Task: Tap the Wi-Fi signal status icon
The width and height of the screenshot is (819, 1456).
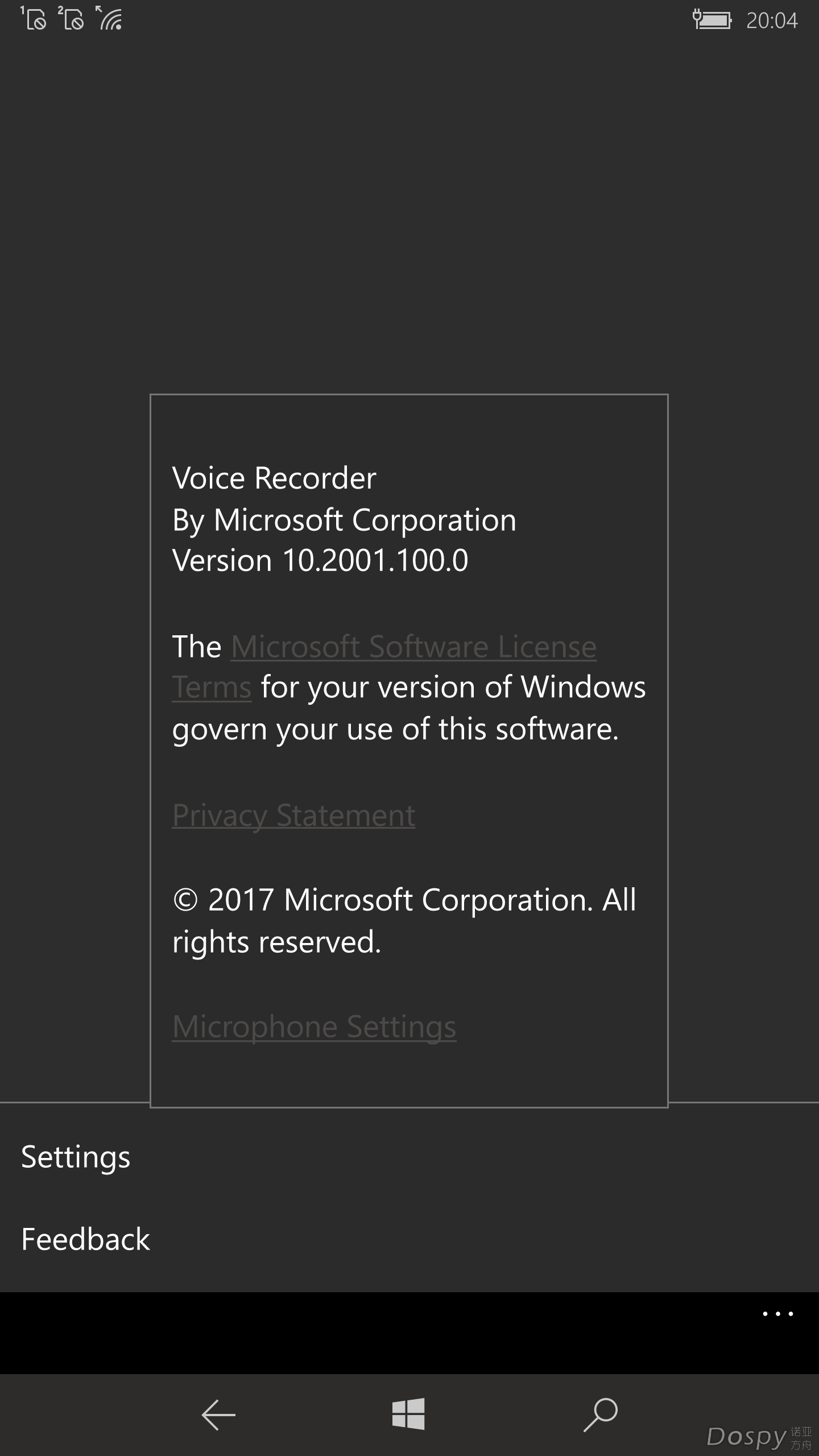Action: (109, 18)
